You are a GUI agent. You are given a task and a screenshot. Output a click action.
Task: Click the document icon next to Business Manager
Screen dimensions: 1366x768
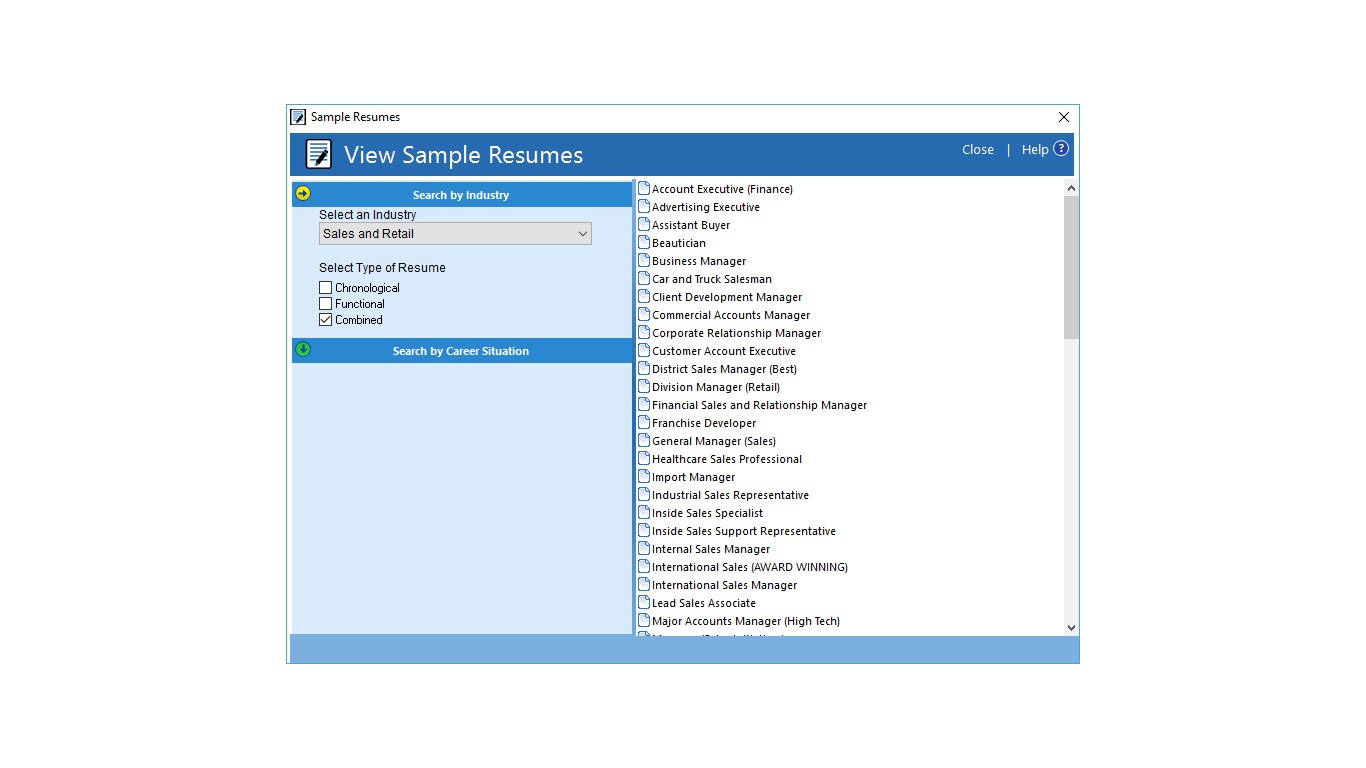coord(644,260)
